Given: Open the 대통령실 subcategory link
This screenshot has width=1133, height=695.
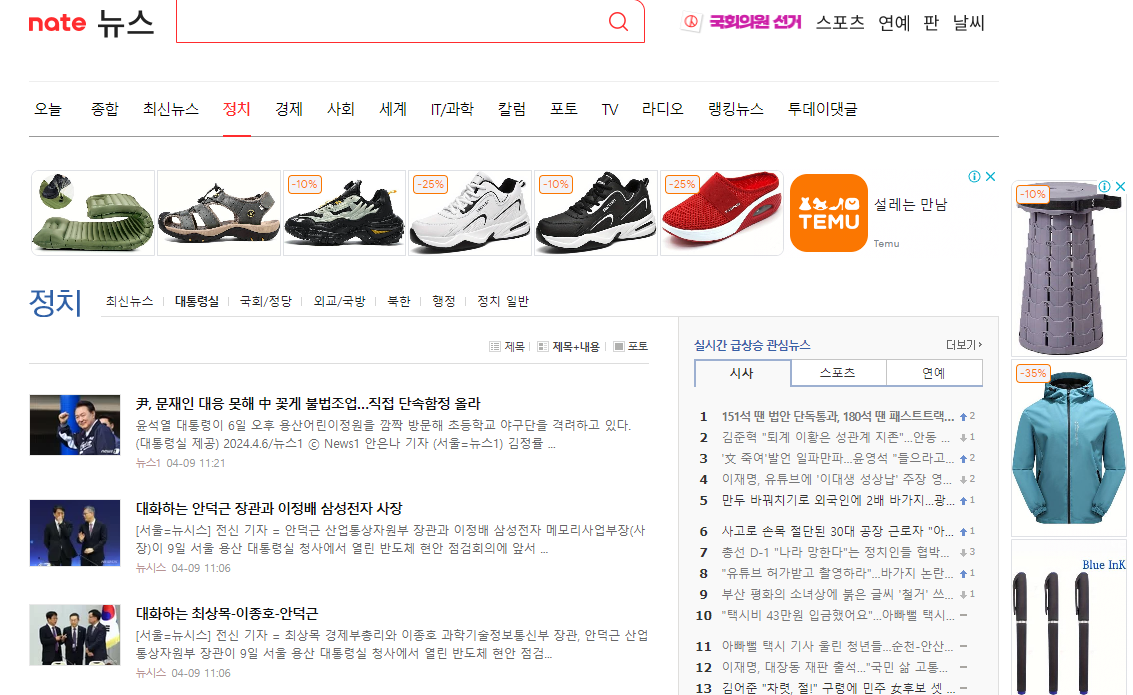Looking at the screenshot, I should point(197,301).
